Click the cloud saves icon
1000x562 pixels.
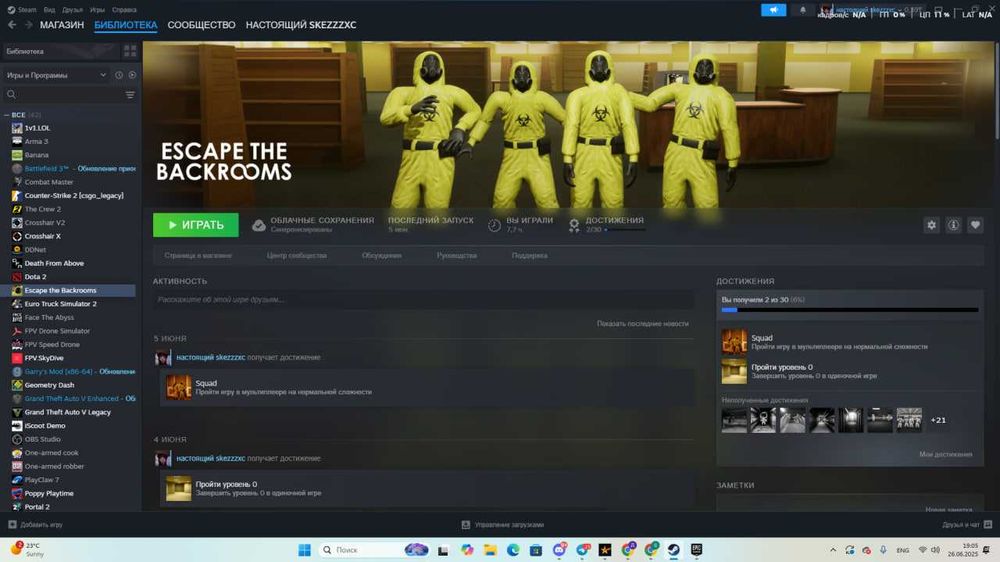258,225
